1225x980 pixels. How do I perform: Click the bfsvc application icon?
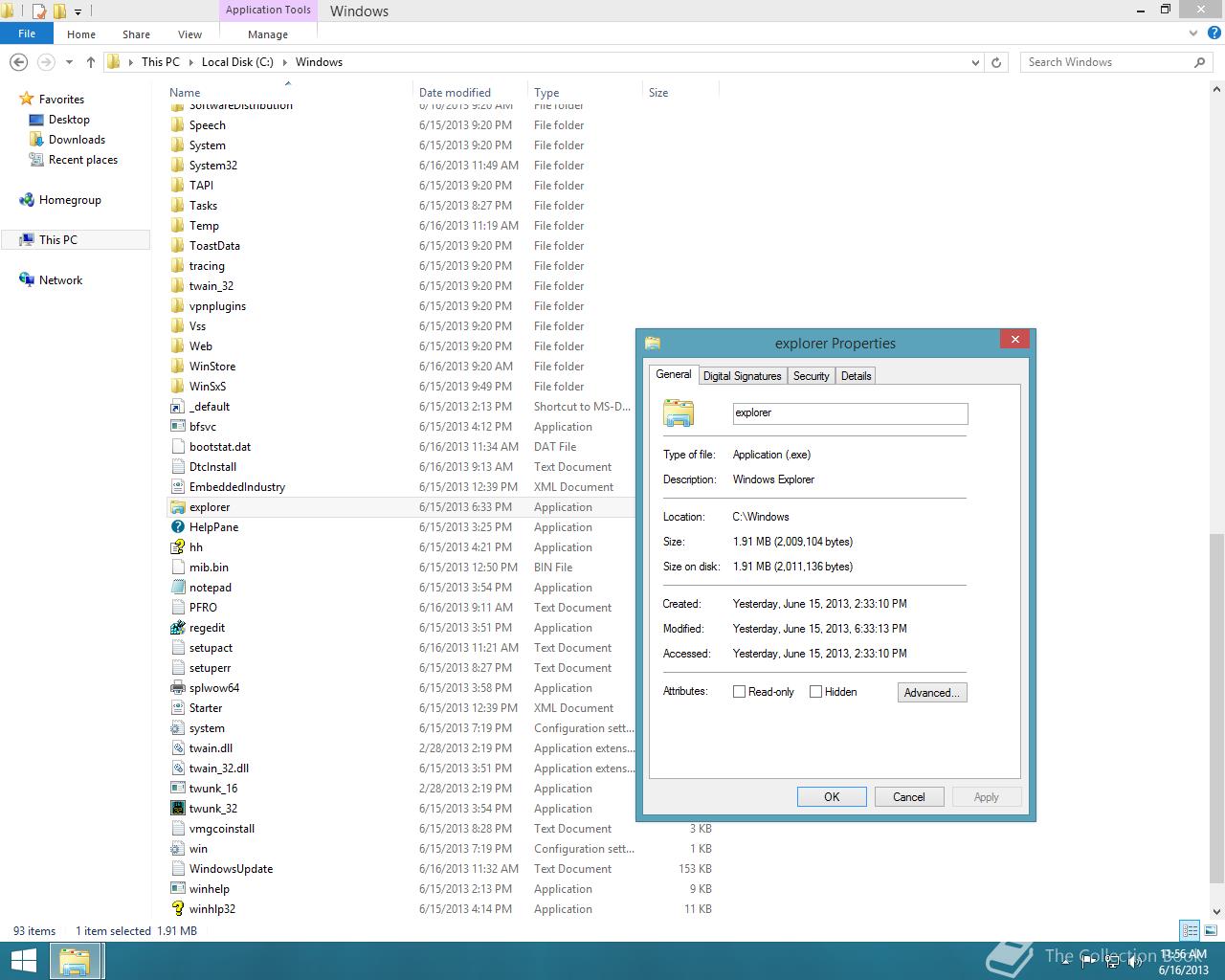click(x=177, y=427)
